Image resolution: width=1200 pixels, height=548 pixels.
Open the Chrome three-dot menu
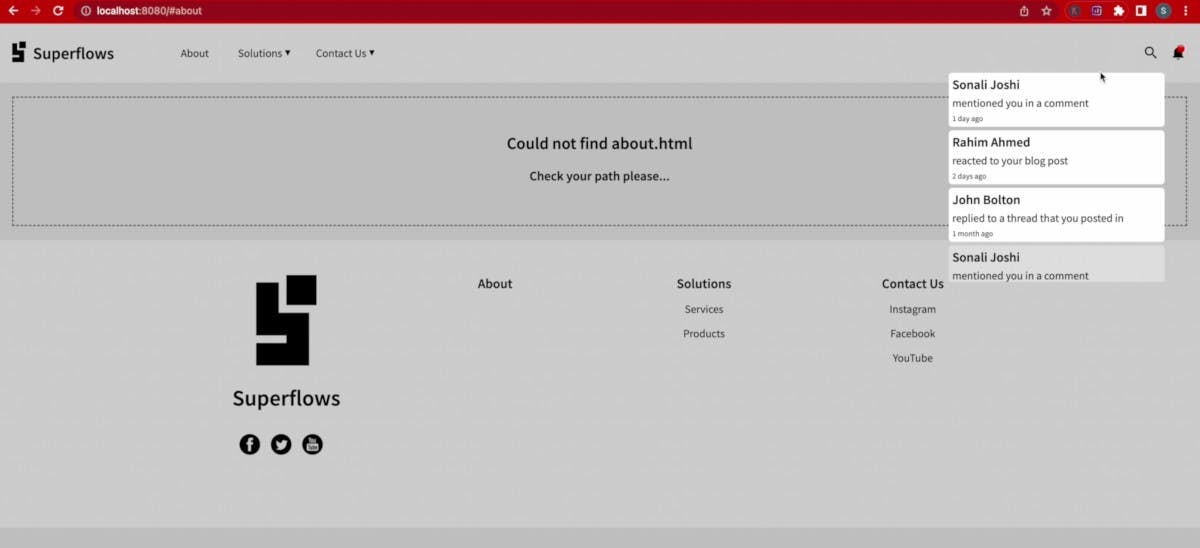(x=1186, y=11)
